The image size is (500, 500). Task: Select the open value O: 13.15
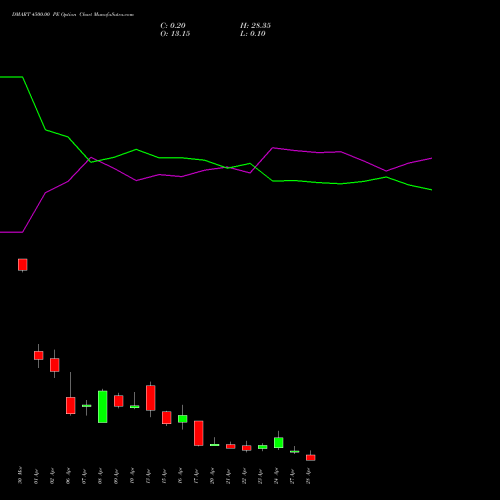tap(175, 34)
